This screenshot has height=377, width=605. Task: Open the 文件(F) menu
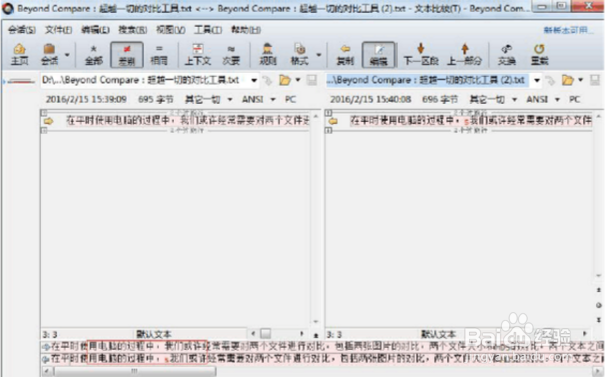tap(58, 30)
